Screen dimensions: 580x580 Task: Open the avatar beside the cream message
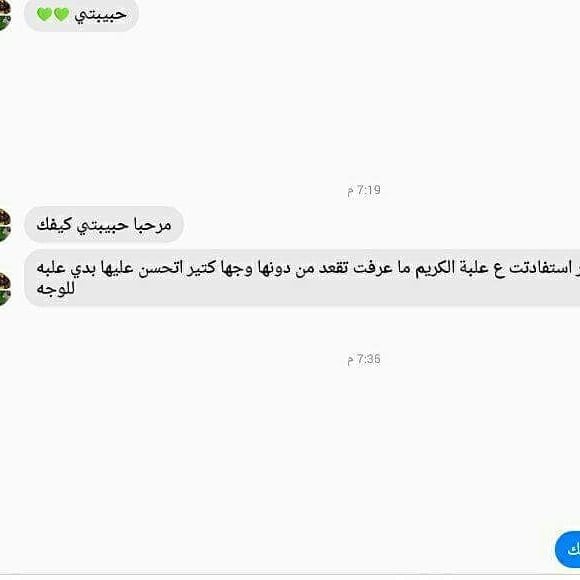pos(4,289)
